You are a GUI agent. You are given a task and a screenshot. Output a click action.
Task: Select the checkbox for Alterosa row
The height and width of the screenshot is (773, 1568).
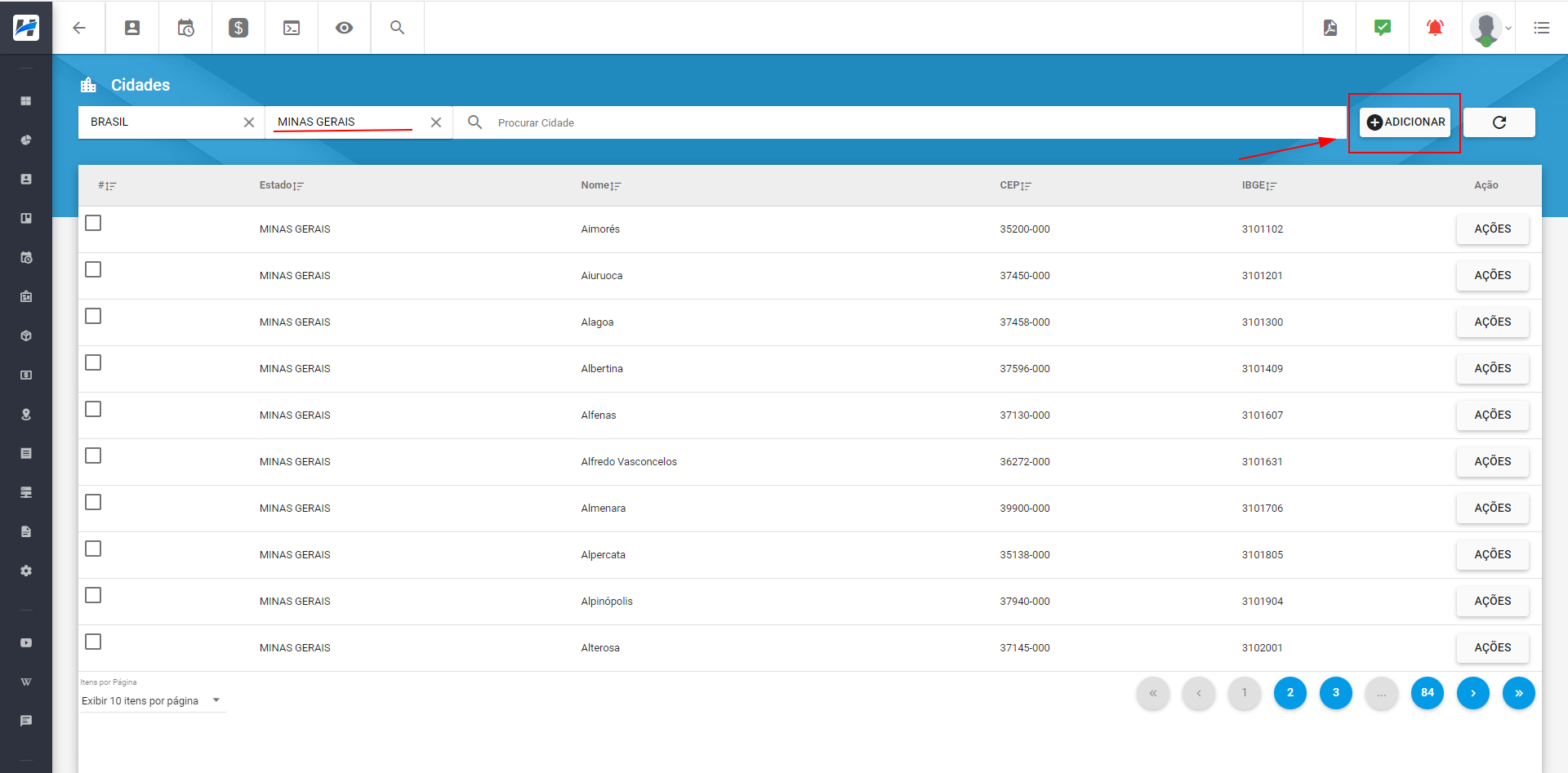click(93, 642)
